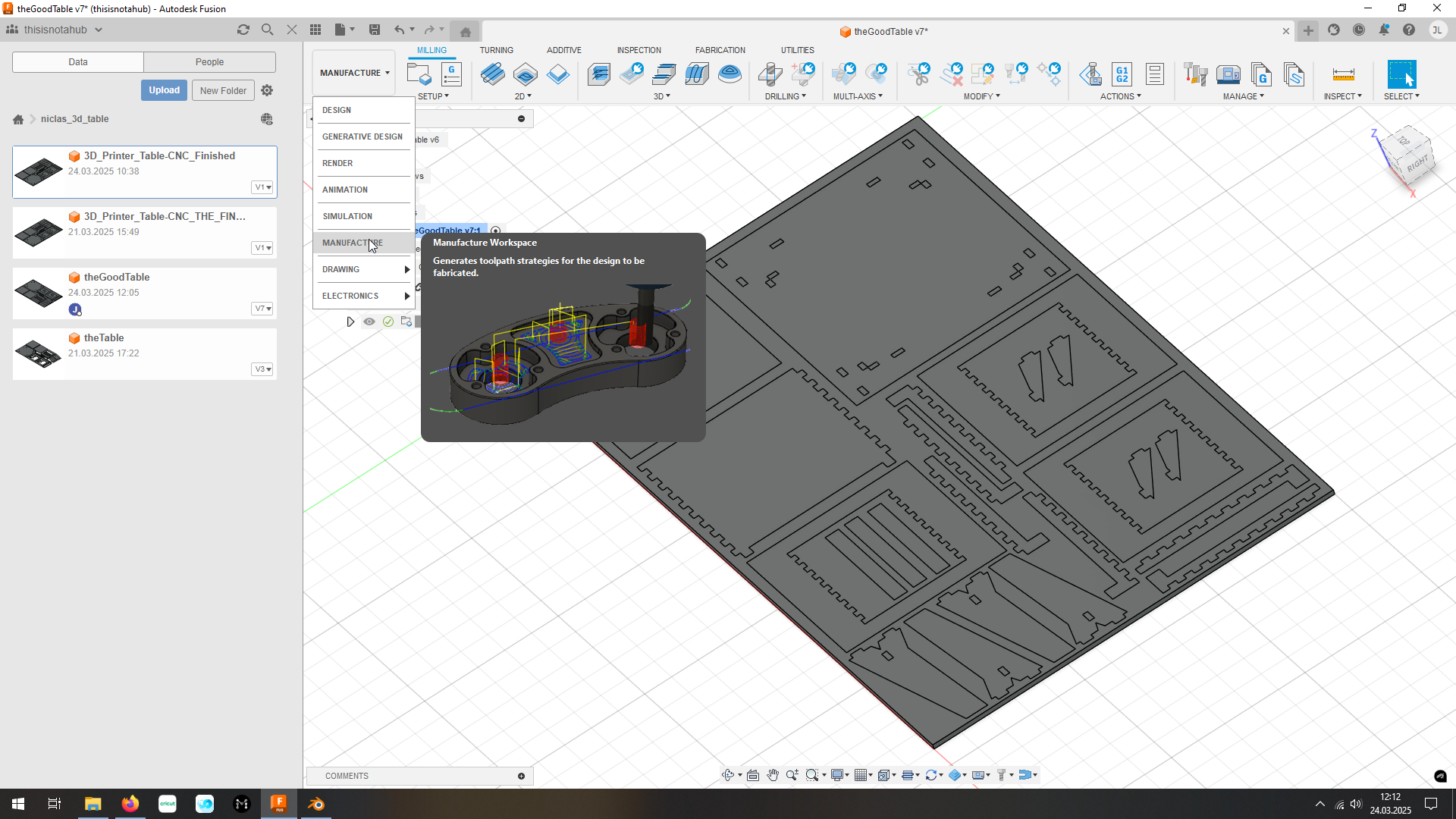The width and height of the screenshot is (1456, 819).
Task: Activate the radio dot next to theGoodTable v7:1
Action: pyautogui.click(x=495, y=231)
